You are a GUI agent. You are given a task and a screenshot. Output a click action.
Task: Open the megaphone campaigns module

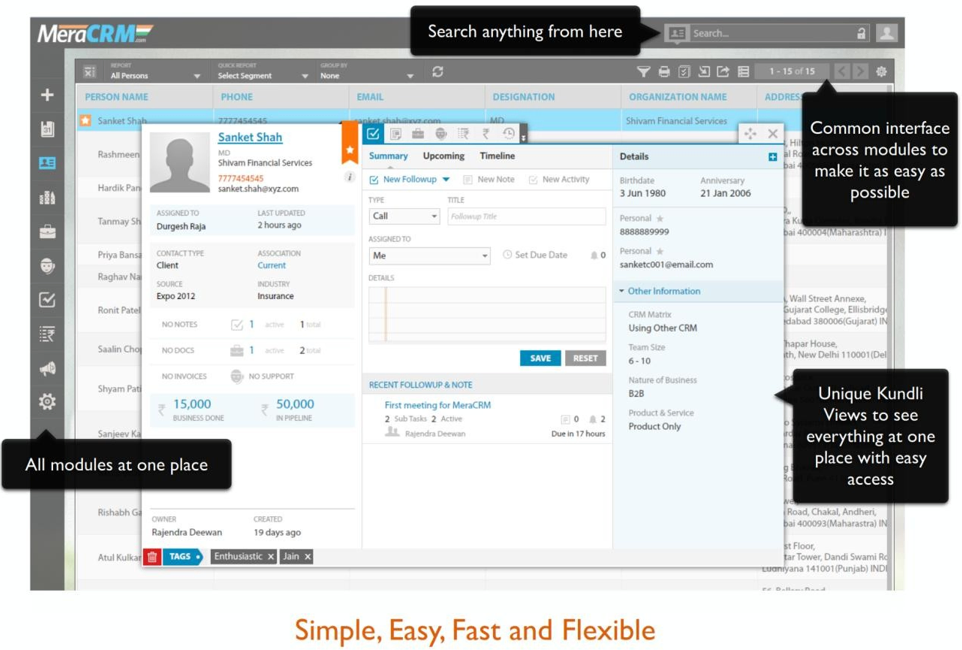47,368
